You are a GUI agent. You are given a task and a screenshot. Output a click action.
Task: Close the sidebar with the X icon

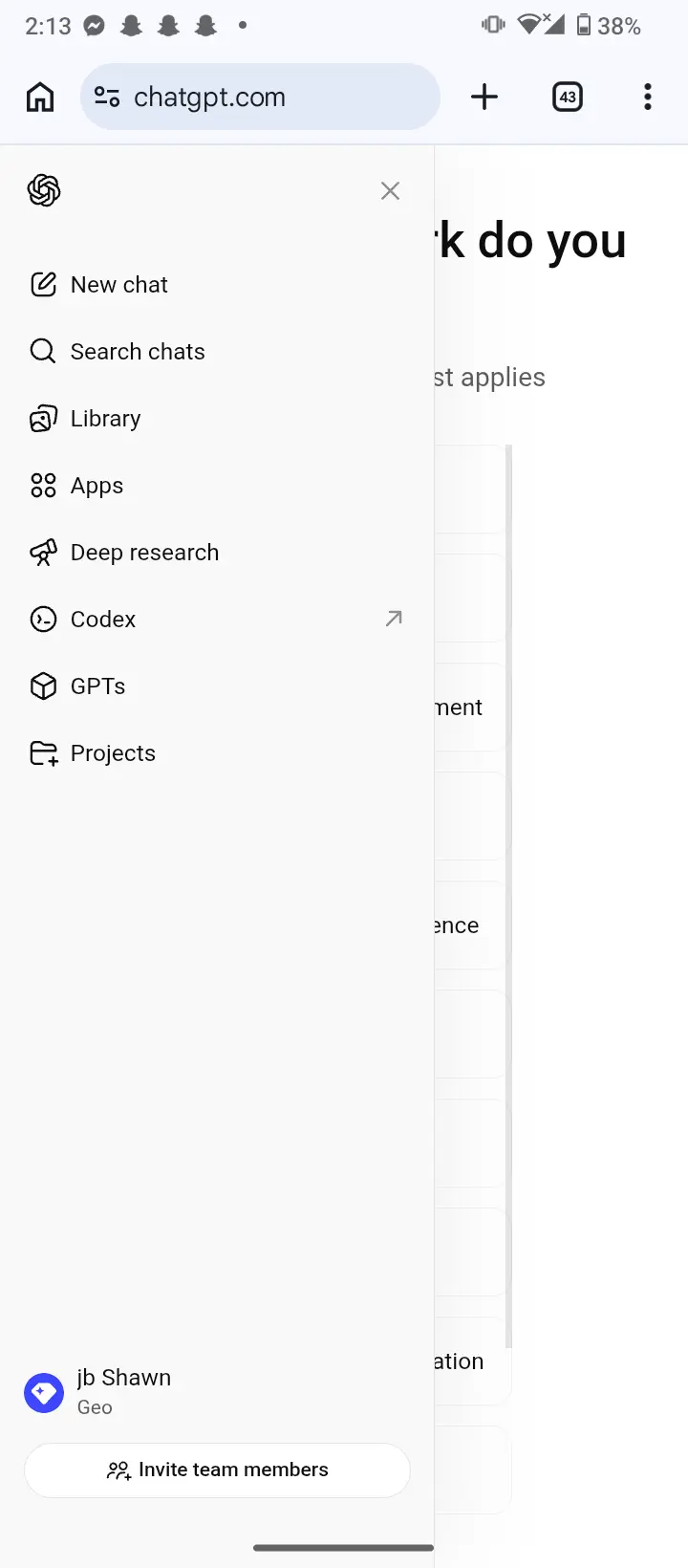pos(390,191)
